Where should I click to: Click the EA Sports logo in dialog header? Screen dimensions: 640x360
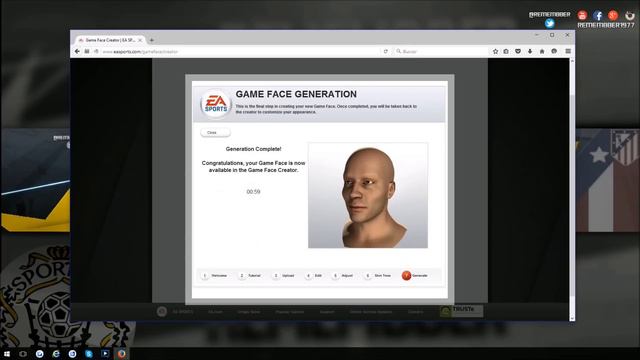click(x=216, y=104)
